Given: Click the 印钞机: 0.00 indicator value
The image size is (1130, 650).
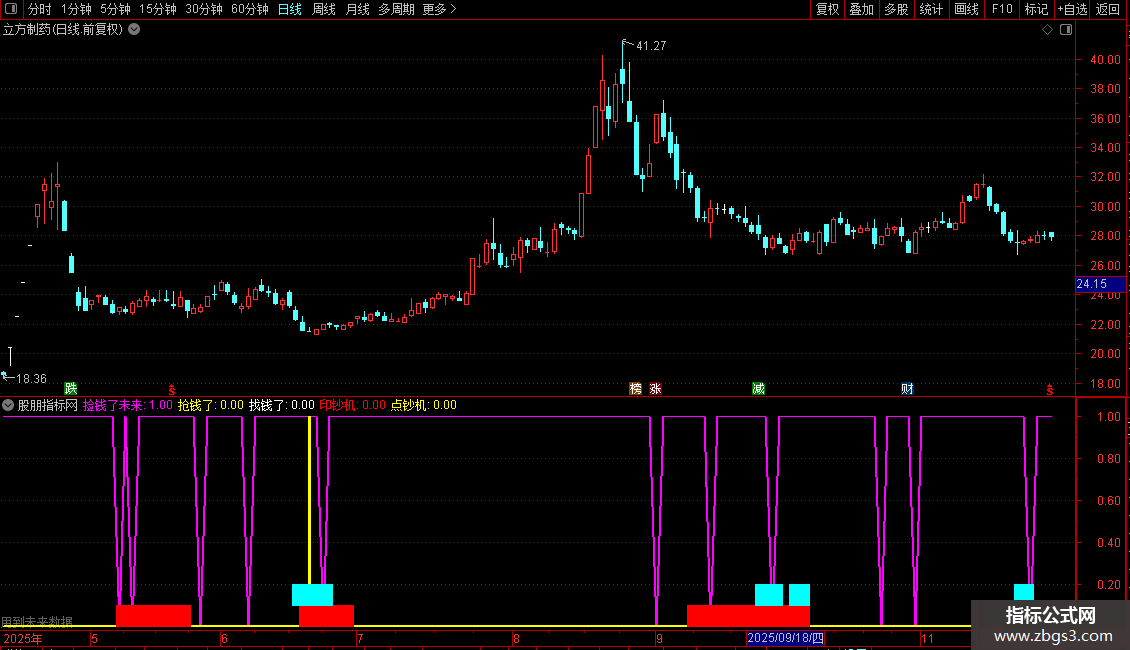Looking at the screenshot, I should tap(352, 405).
